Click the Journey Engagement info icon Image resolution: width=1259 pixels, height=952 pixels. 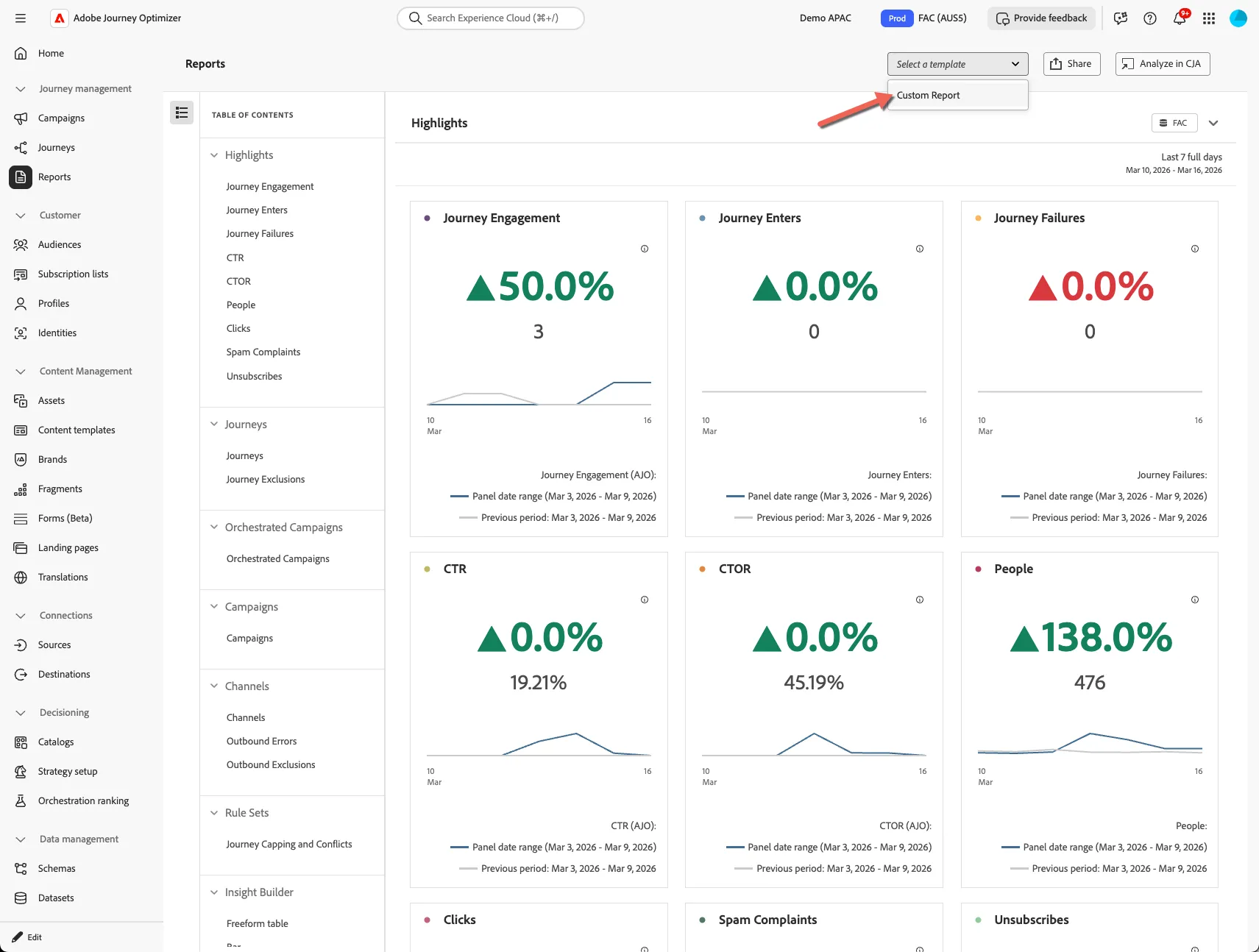(x=645, y=249)
